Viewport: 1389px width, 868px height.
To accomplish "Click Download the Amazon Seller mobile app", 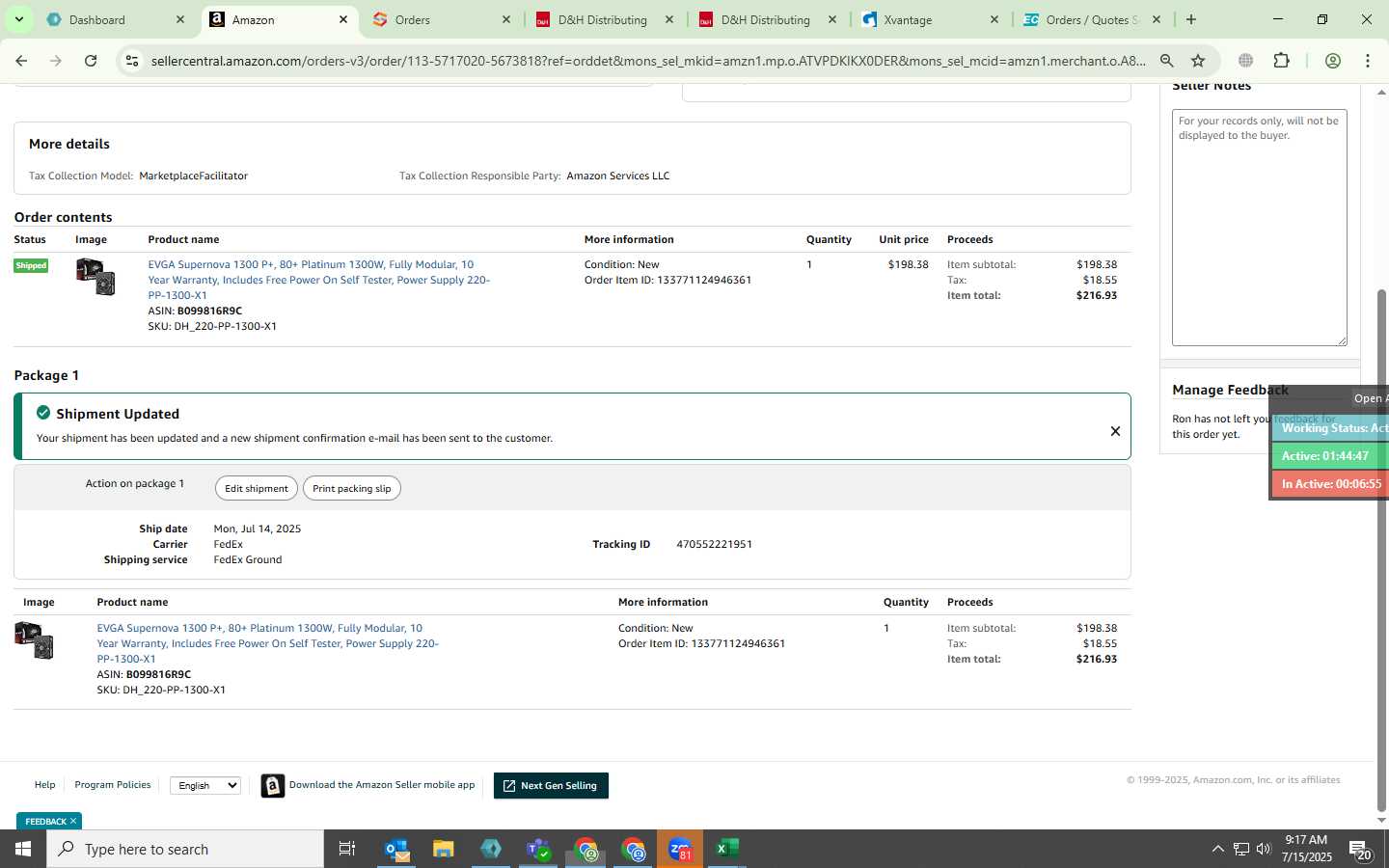I will pos(382,784).
